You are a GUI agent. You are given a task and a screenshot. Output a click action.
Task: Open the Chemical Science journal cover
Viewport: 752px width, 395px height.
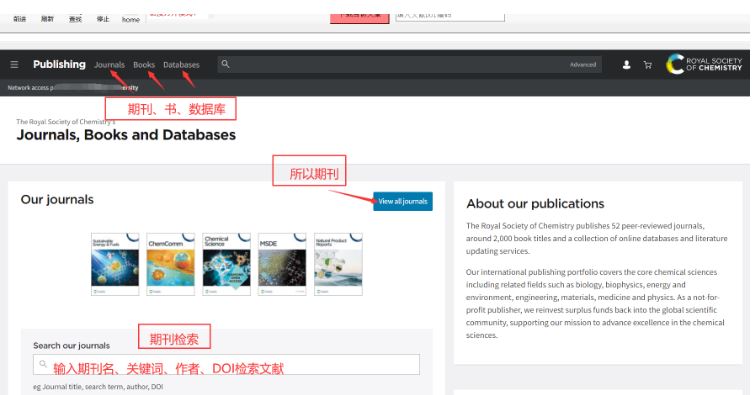226,264
